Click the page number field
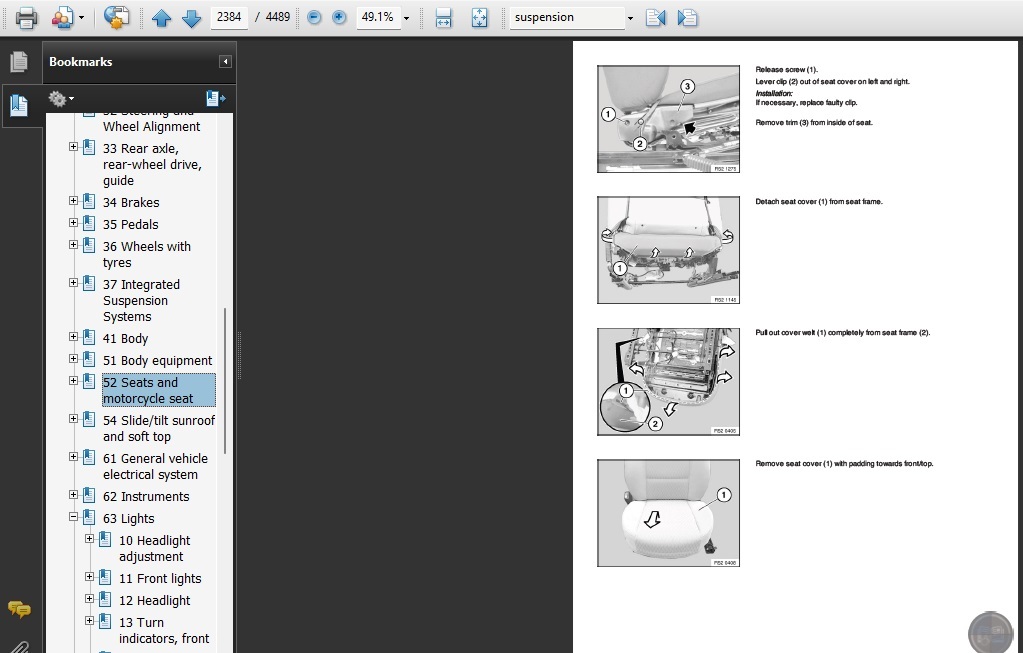1023x653 pixels. click(x=228, y=17)
